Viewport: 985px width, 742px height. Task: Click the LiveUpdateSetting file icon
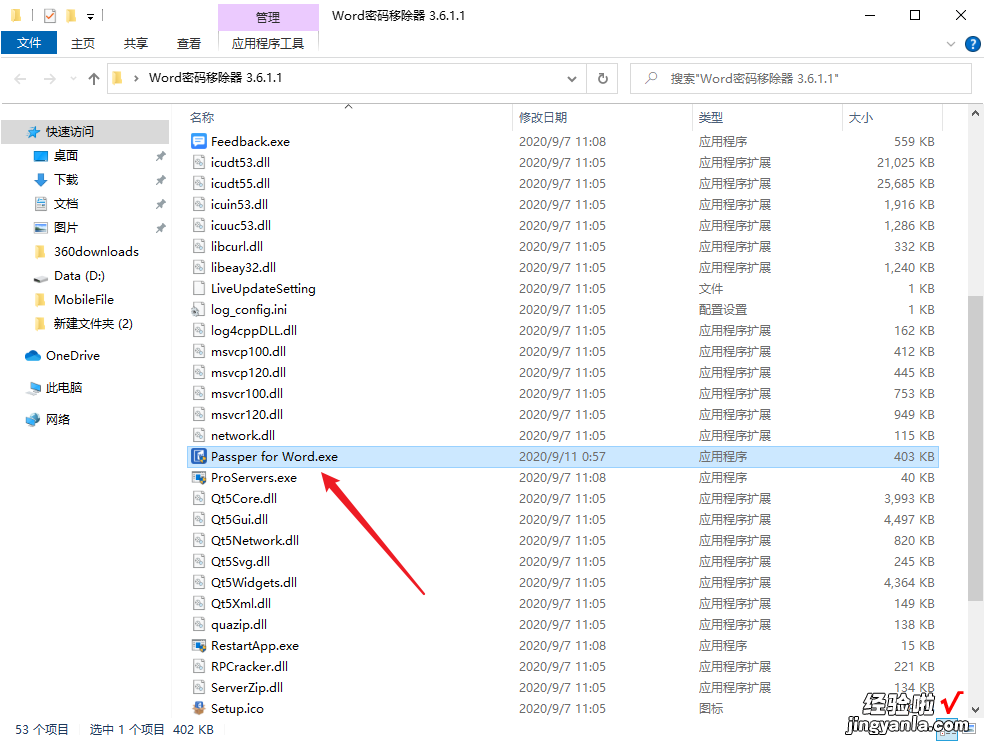[x=199, y=288]
